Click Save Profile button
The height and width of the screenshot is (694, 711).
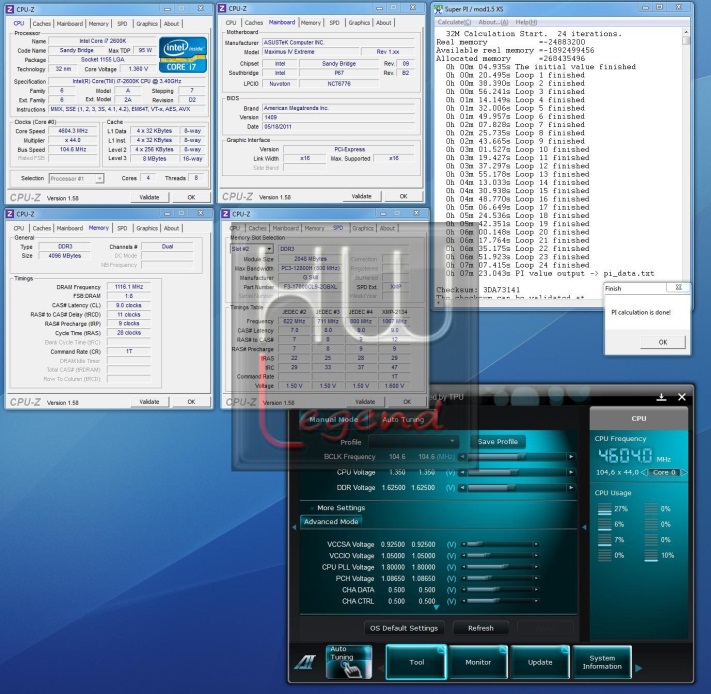coord(497,442)
